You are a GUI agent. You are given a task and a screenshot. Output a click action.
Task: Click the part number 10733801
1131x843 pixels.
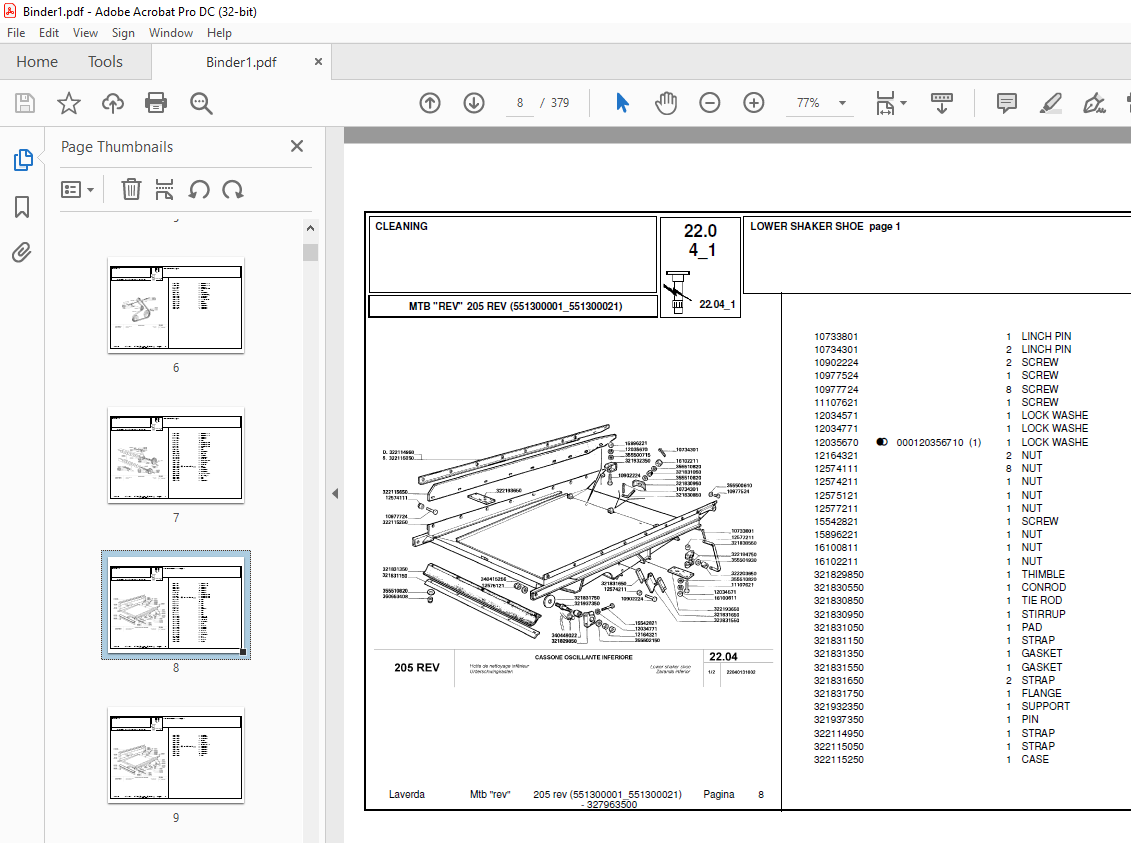pos(836,337)
